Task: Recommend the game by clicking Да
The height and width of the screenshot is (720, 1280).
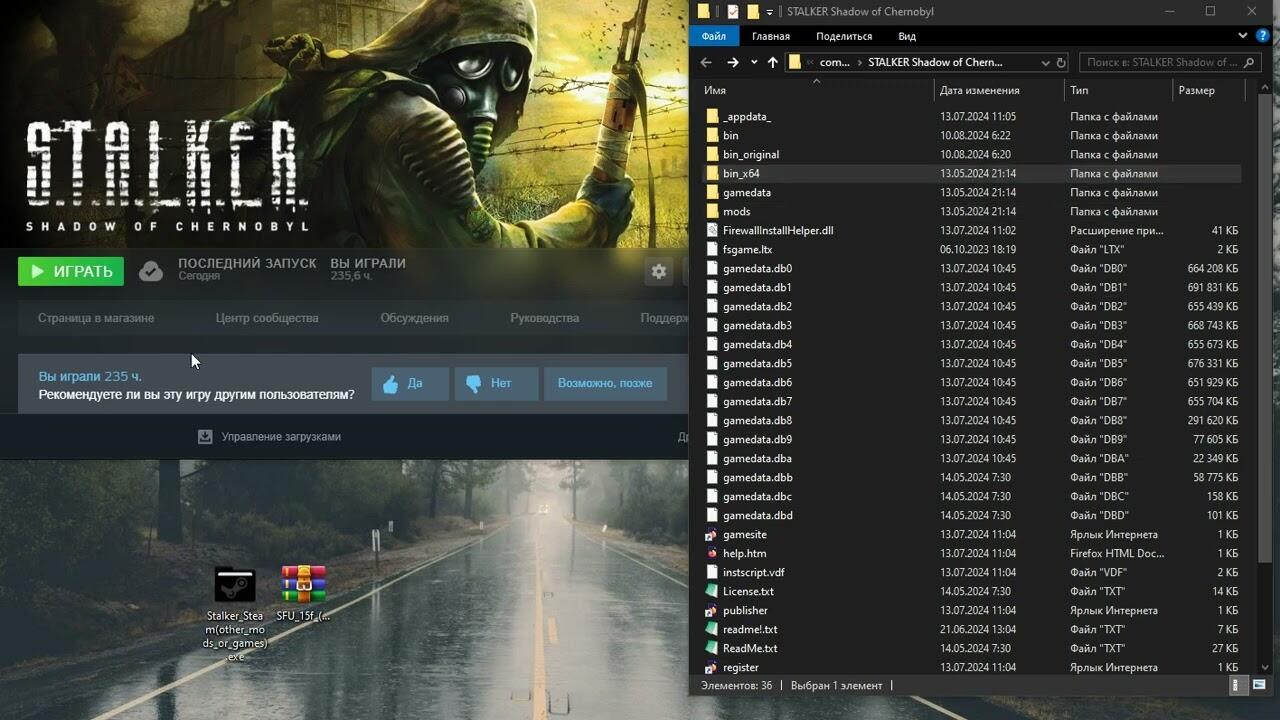Action: [x=410, y=383]
